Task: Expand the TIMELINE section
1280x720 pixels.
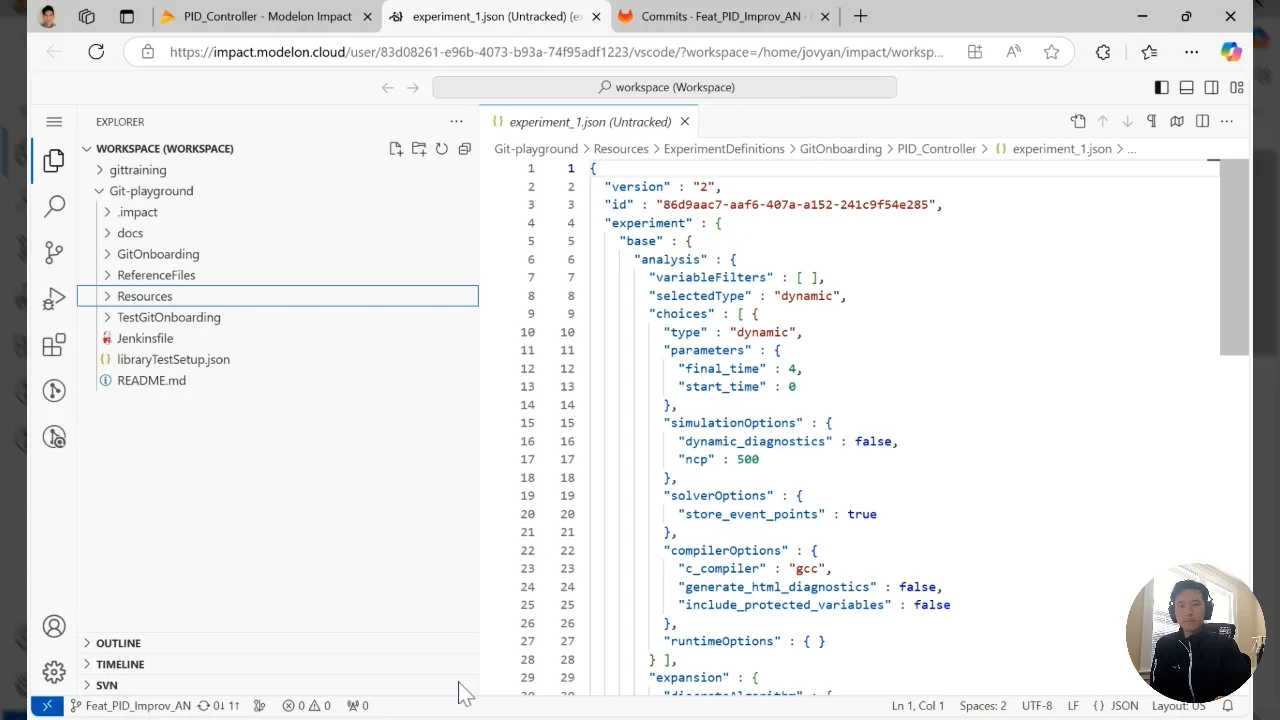Action: [x=120, y=664]
